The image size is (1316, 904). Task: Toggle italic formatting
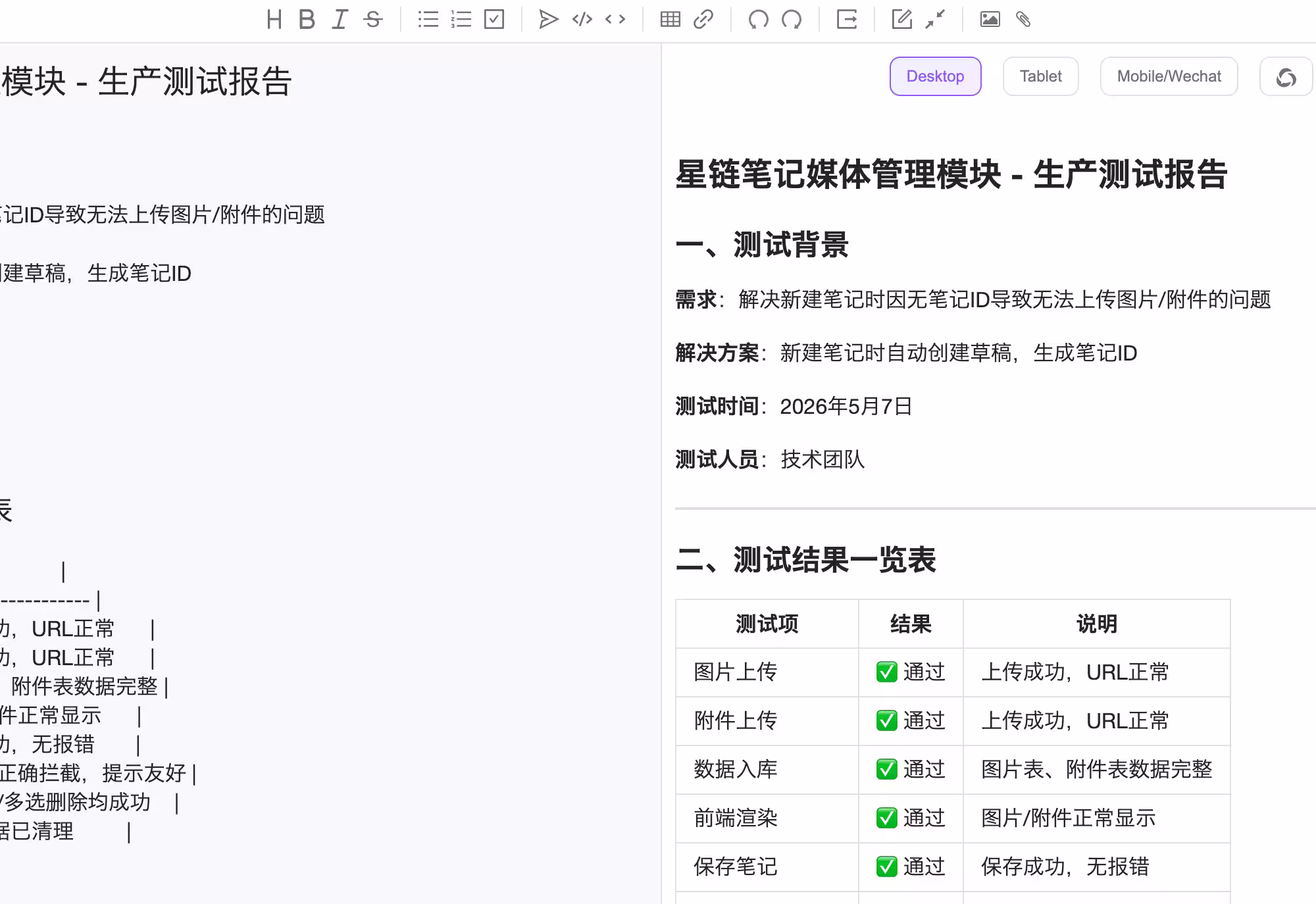pyautogui.click(x=340, y=20)
